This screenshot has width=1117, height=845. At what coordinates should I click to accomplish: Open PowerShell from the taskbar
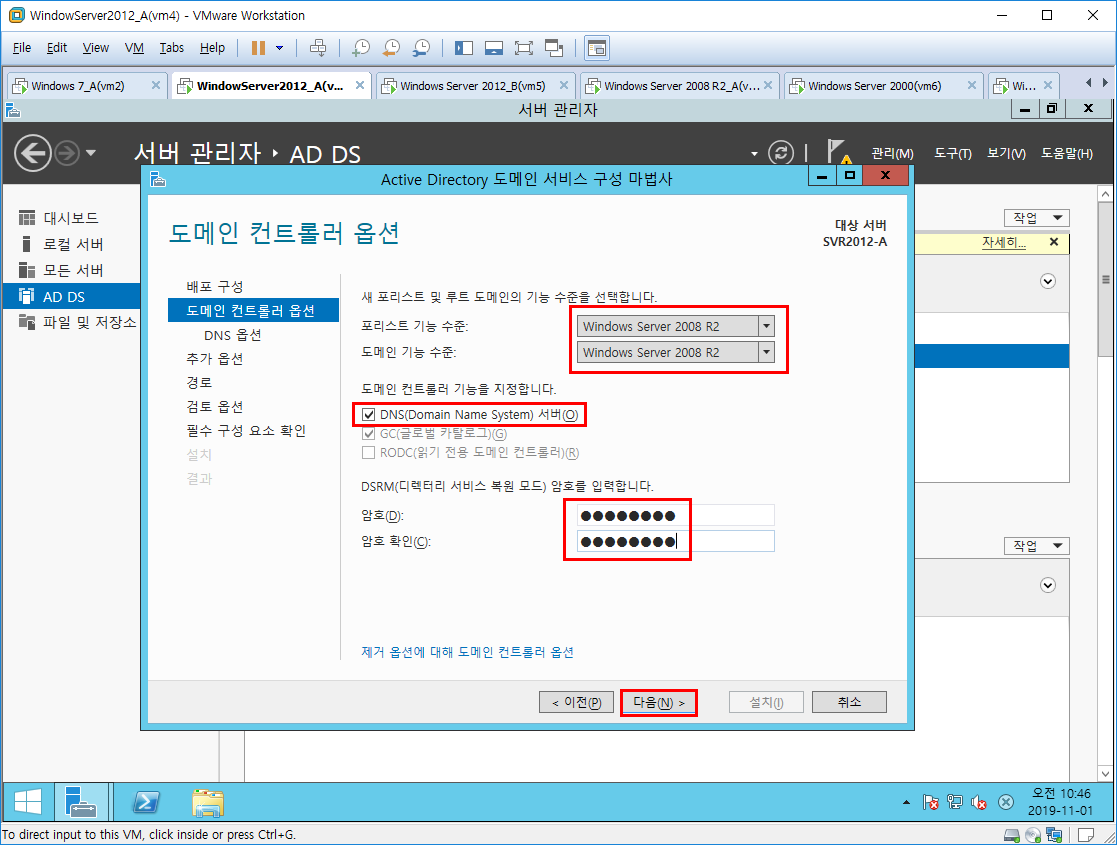tap(146, 803)
